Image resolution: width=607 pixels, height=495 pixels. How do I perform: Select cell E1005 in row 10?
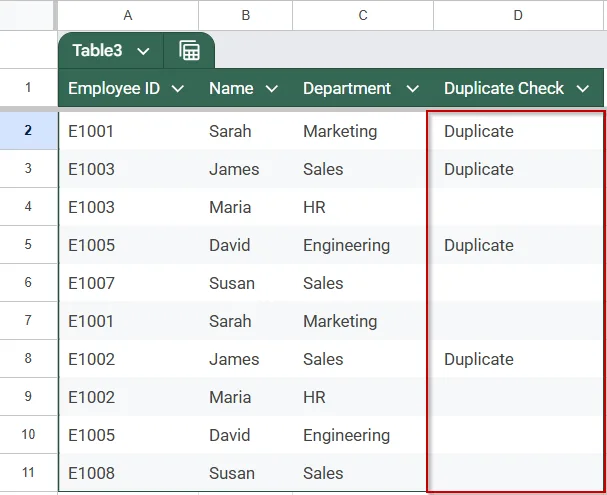click(129, 434)
